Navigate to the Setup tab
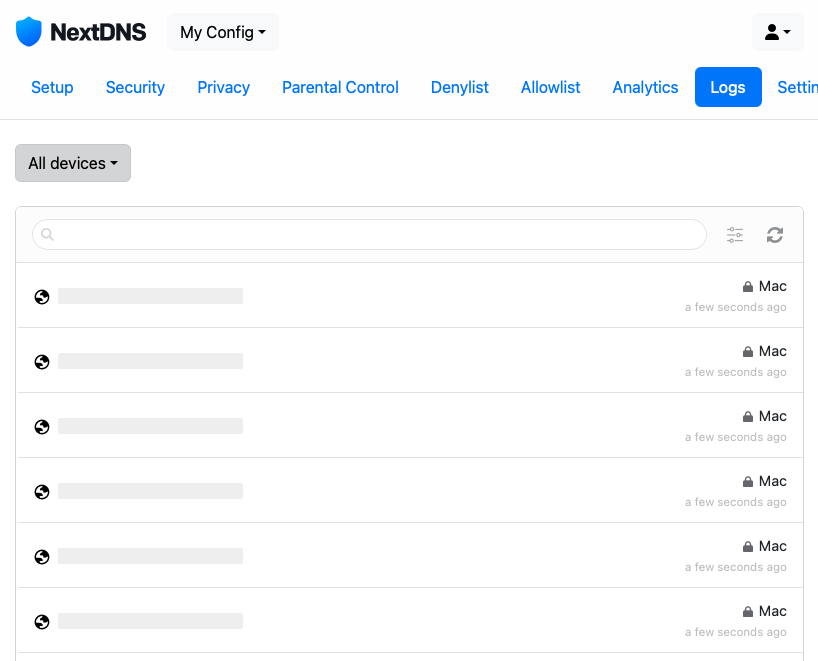Image resolution: width=818 pixels, height=661 pixels. 52,87
